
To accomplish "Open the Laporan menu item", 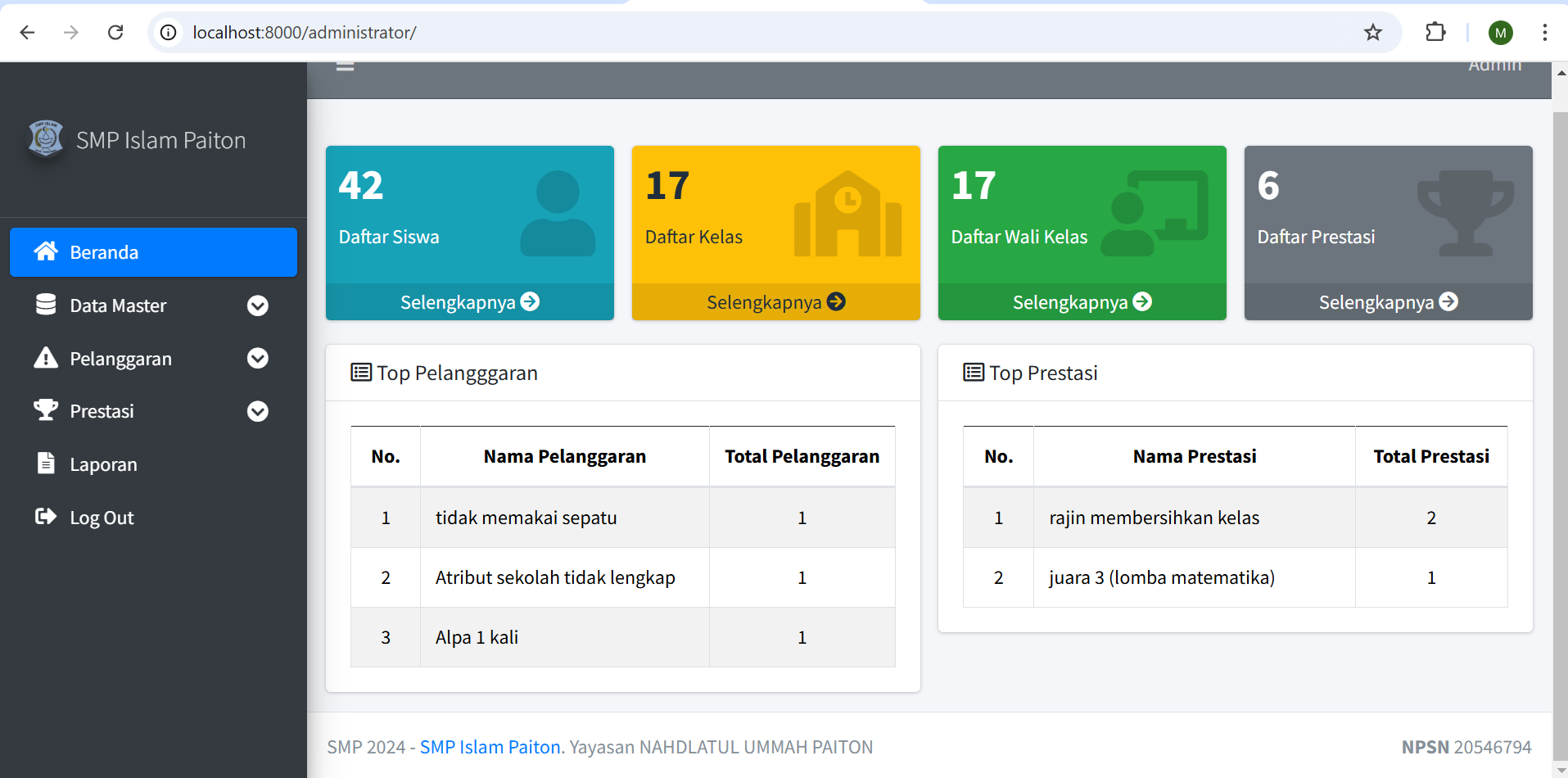I will tap(103, 464).
